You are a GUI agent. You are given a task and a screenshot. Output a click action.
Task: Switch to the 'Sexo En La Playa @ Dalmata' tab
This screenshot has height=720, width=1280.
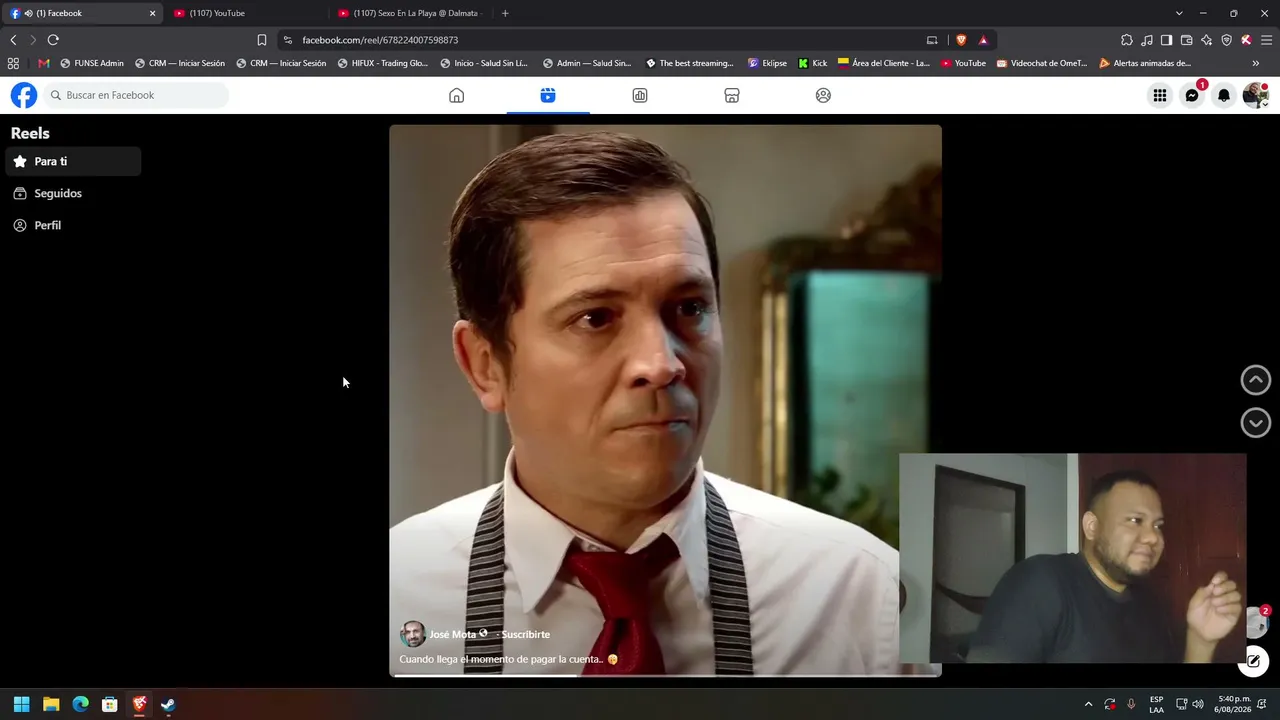tap(410, 13)
